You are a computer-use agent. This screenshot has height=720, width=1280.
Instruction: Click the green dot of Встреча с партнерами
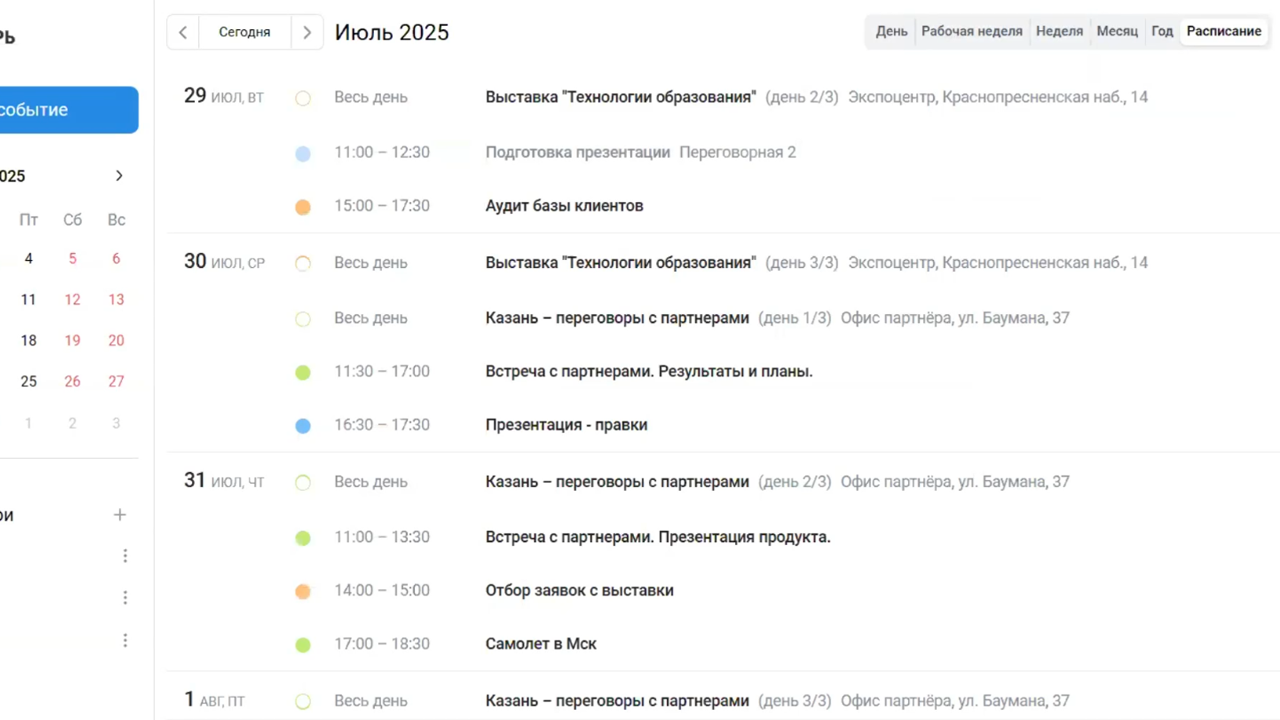click(303, 371)
